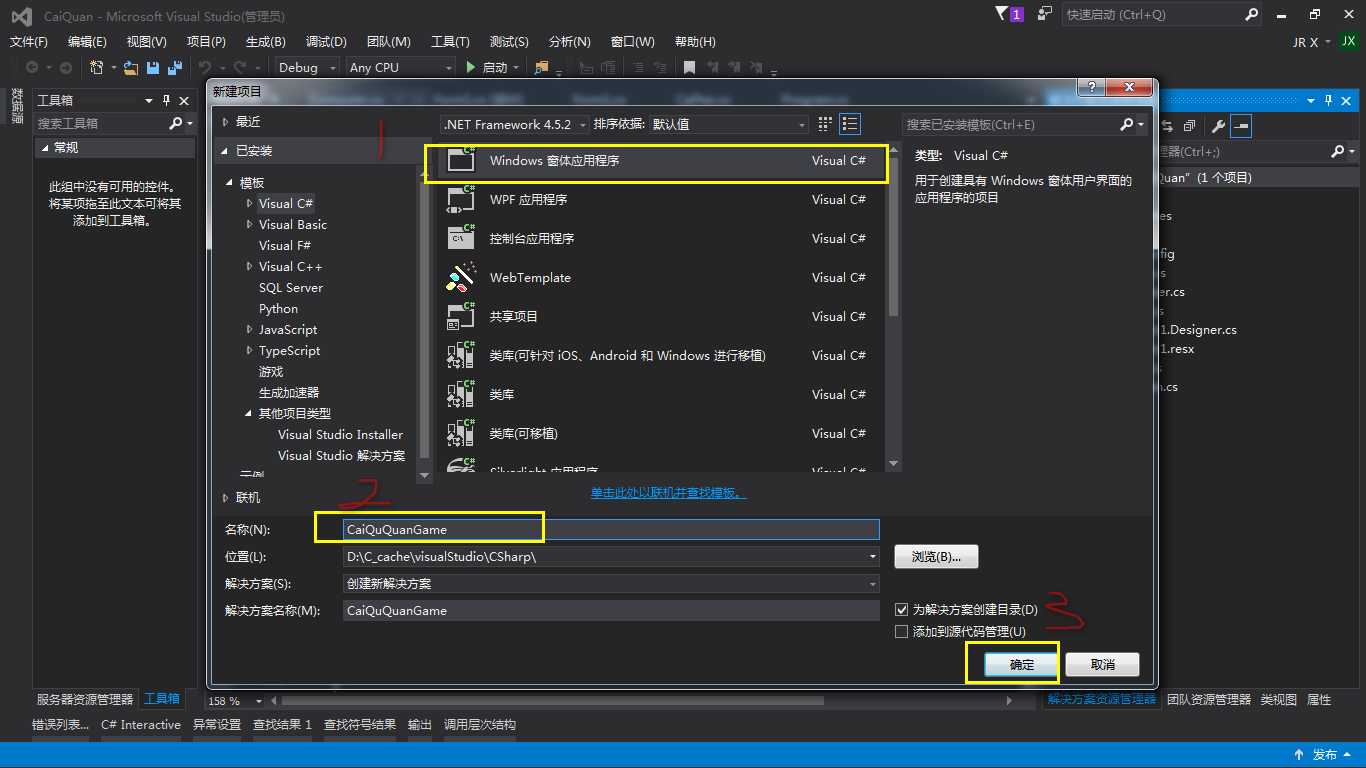
Task: Click the link to find templates online
Action: (x=669, y=493)
